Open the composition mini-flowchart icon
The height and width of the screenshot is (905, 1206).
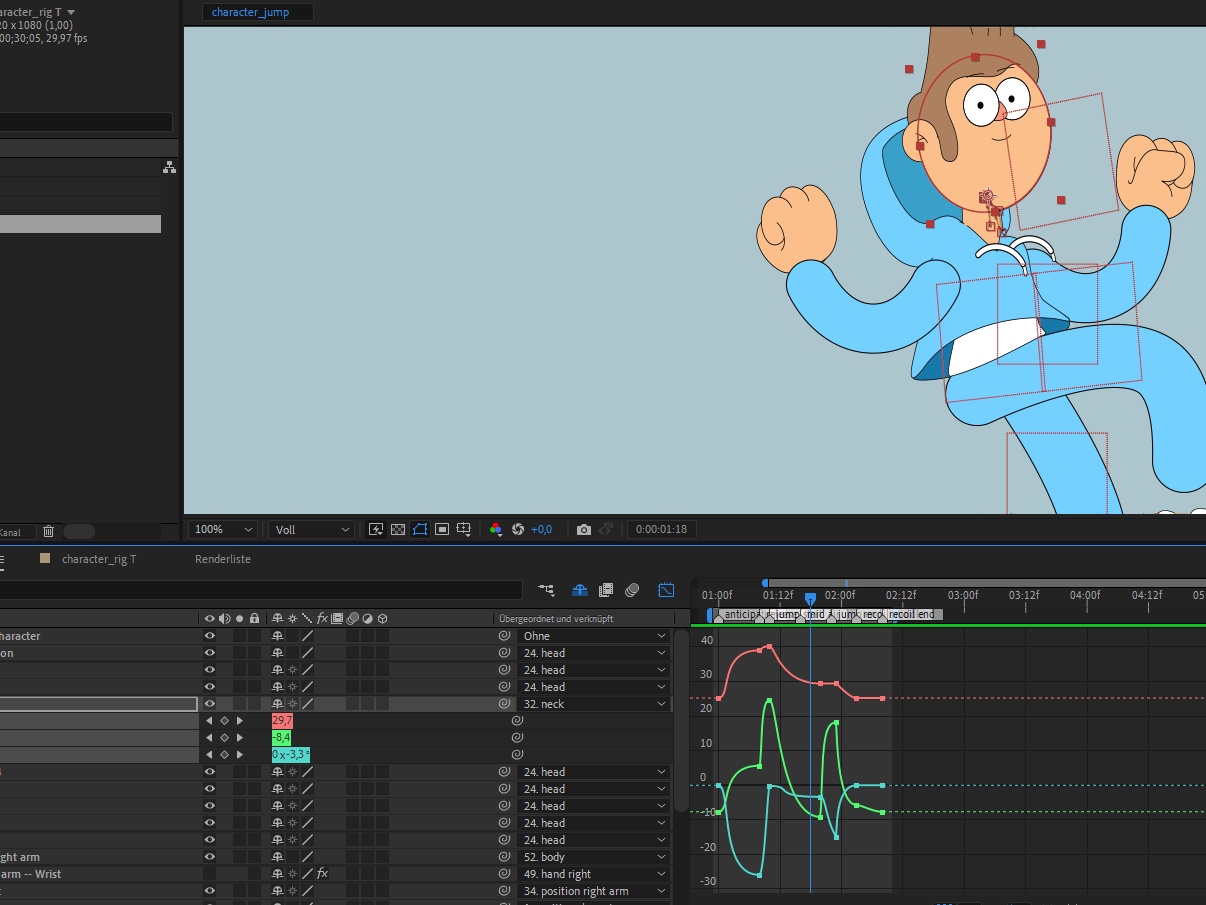546,590
